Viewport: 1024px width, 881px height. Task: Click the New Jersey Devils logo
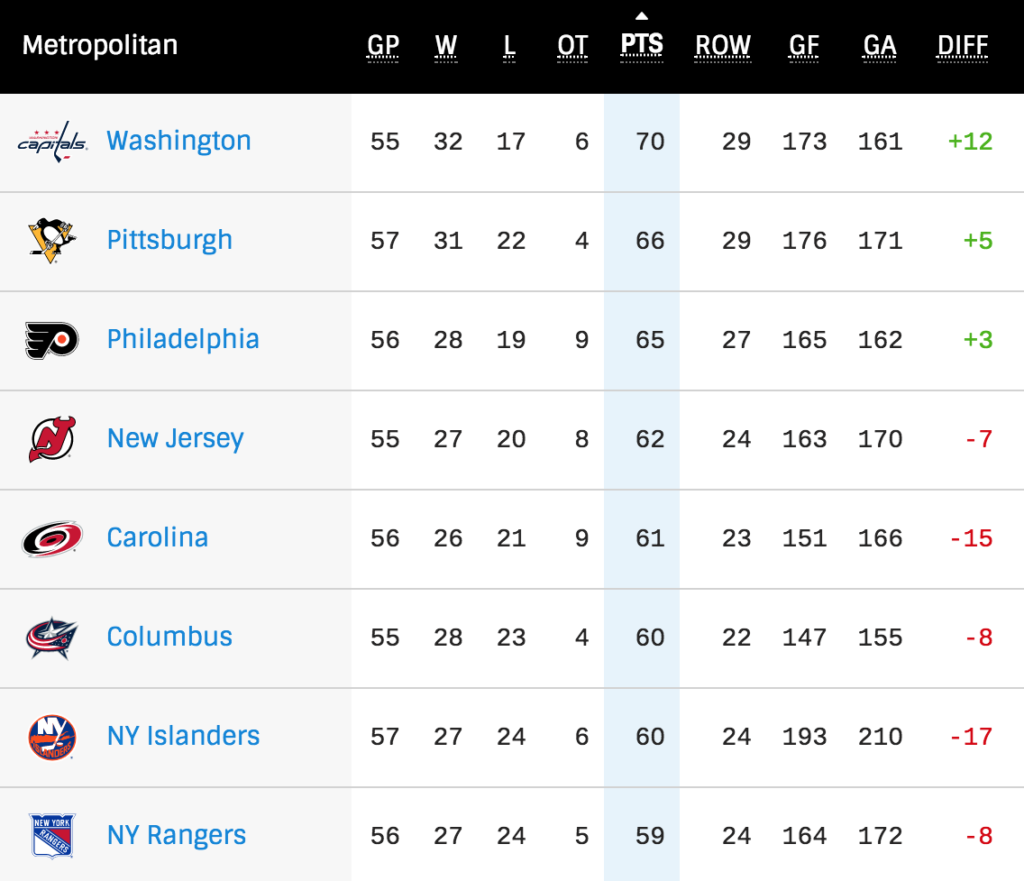click(x=52, y=439)
